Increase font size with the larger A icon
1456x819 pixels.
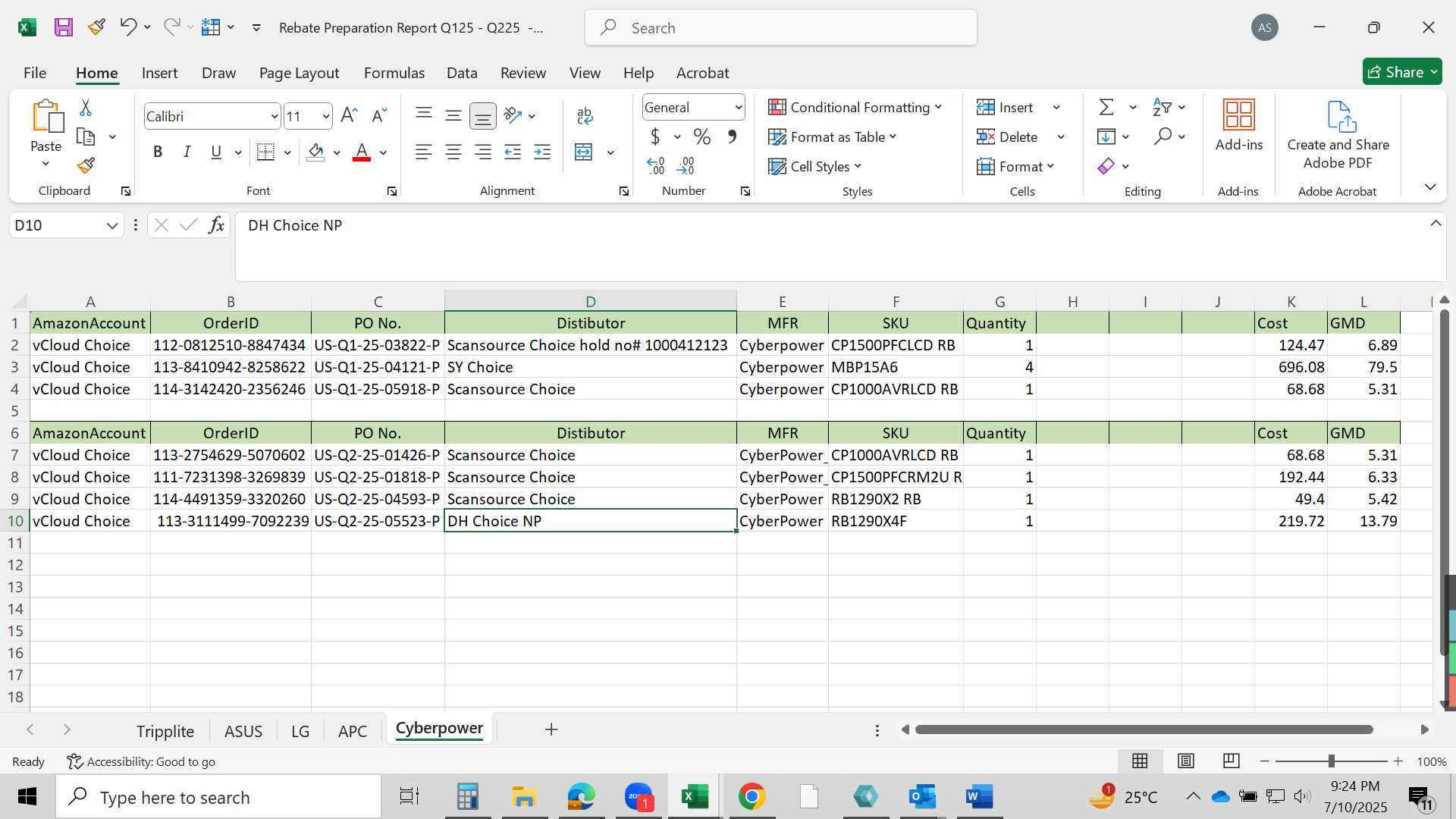(349, 115)
